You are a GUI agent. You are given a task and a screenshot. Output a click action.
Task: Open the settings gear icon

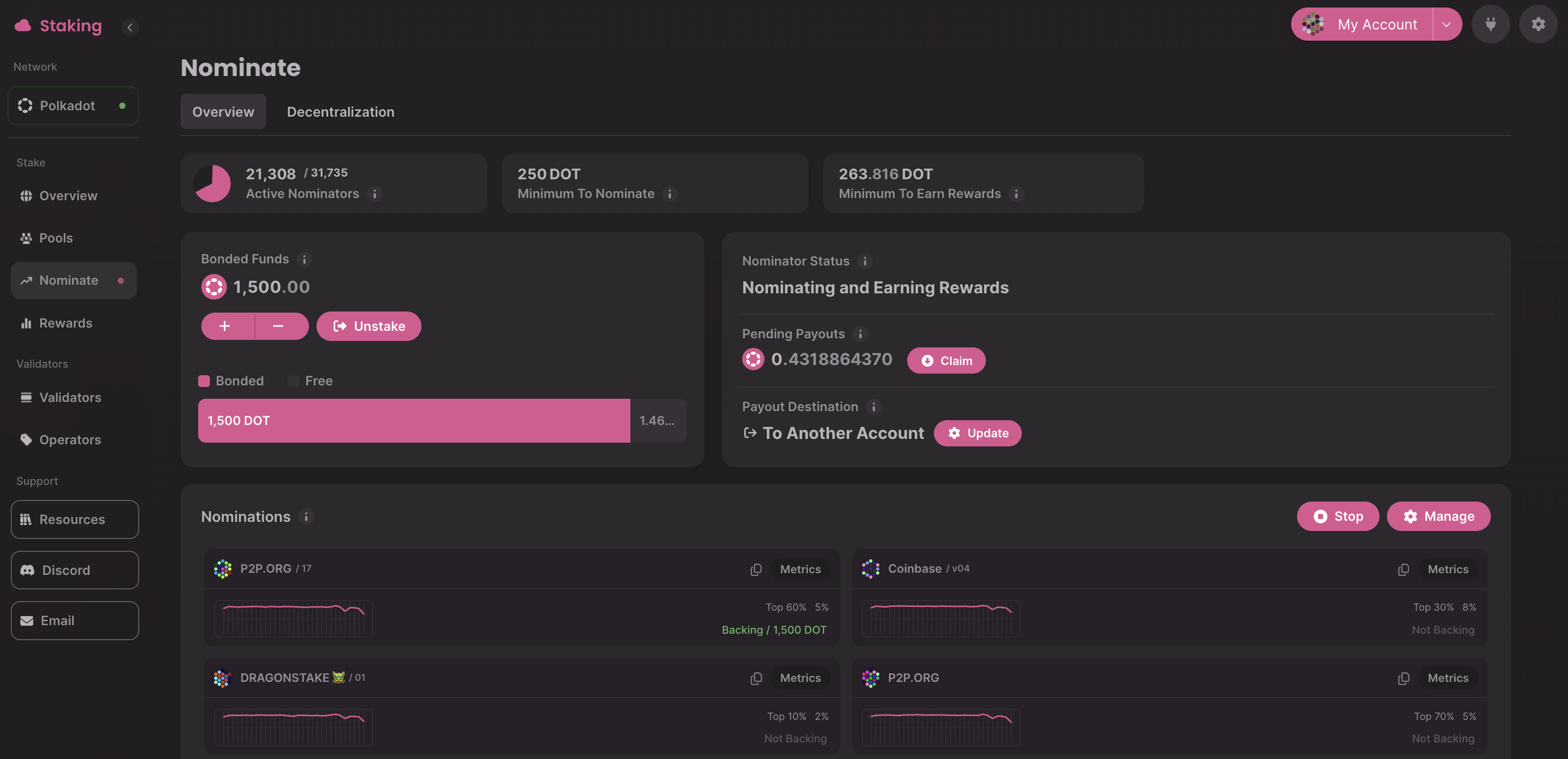[x=1538, y=24]
